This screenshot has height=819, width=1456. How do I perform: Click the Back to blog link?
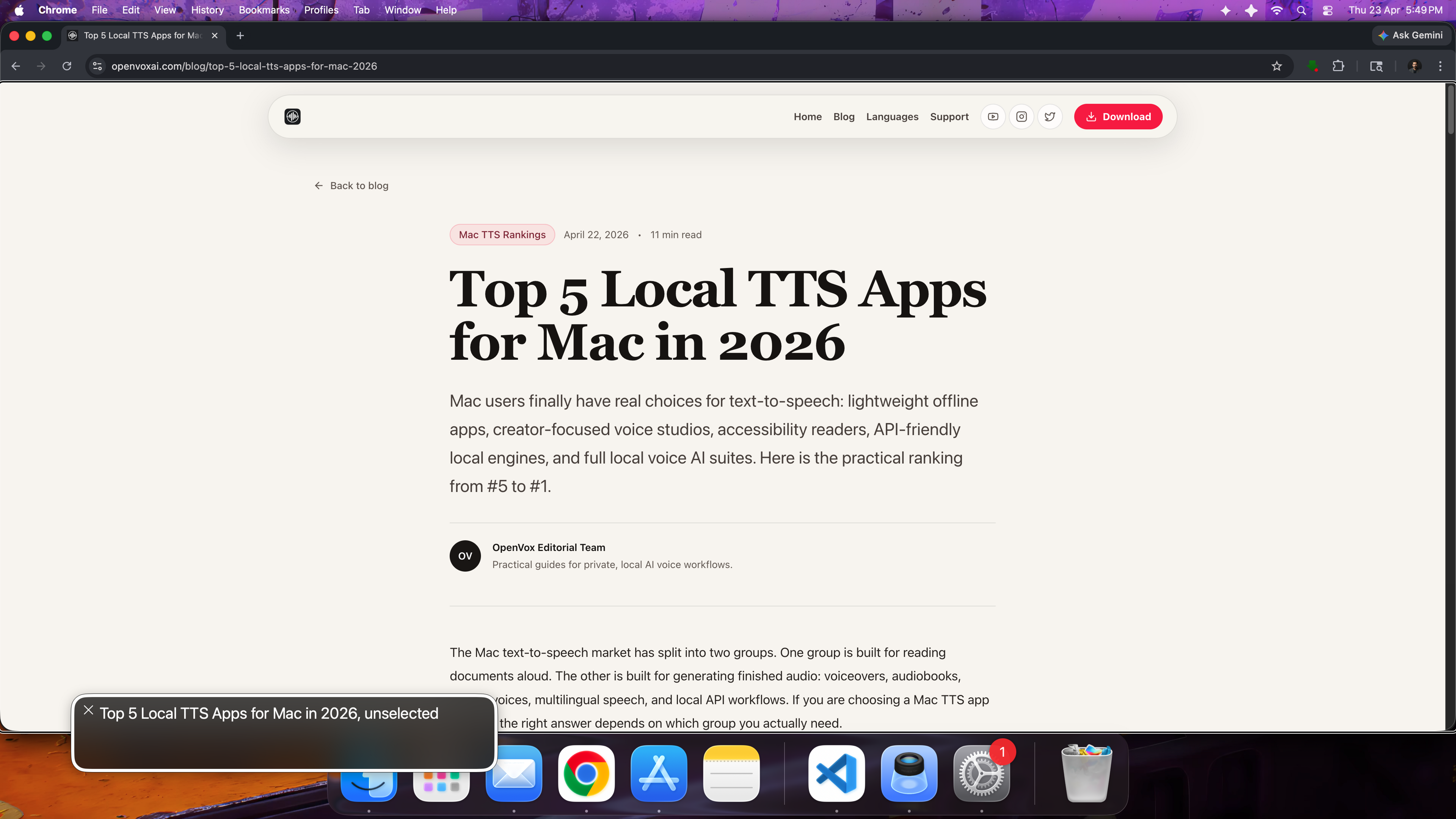click(351, 185)
